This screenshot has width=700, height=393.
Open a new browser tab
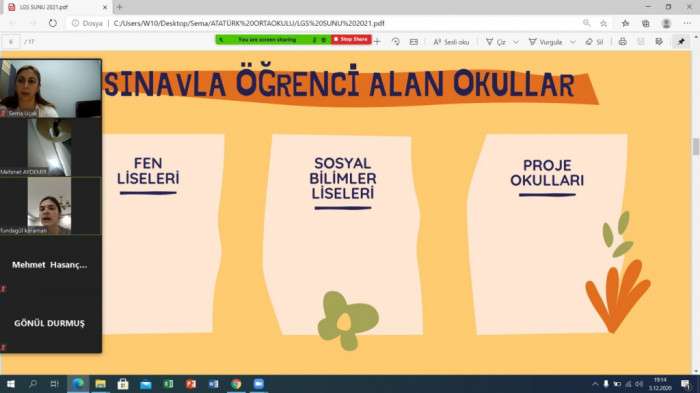[119, 7]
